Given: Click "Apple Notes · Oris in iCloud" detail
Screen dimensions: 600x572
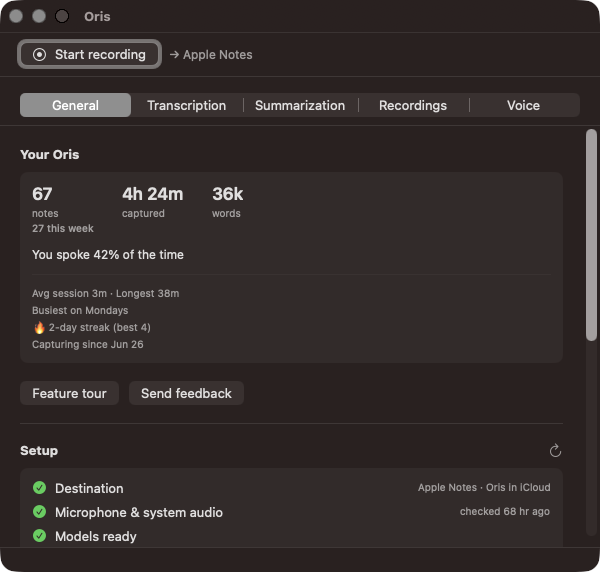Looking at the screenshot, I should point(484,487).
